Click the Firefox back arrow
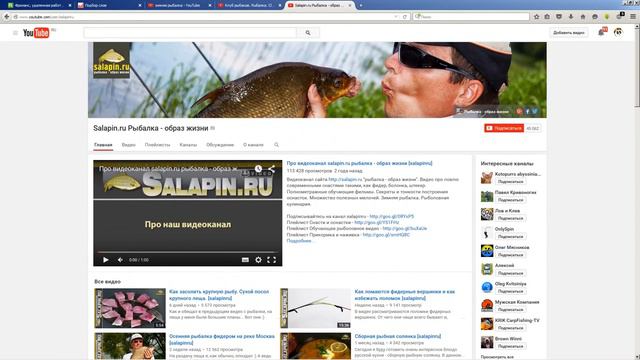The height and width of the screenshot is (360, 640). (x=7, y=17)
